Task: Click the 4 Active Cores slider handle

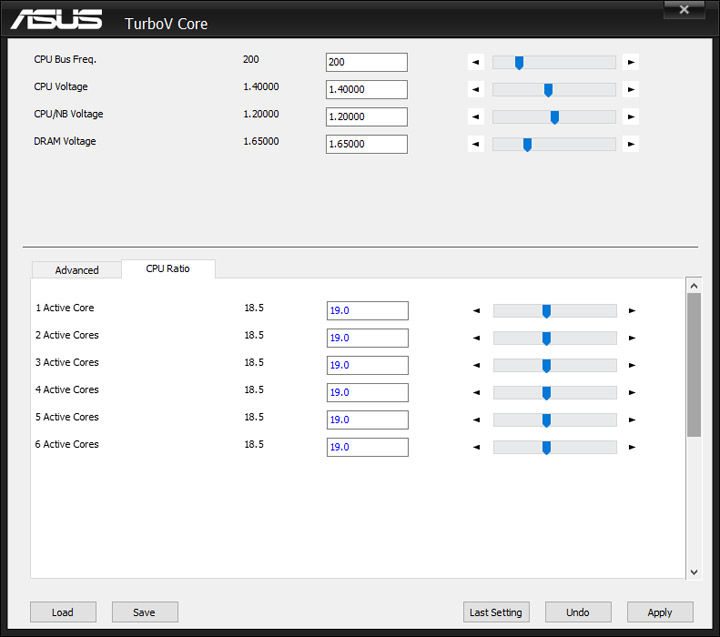Action: [x=546, y=393]
